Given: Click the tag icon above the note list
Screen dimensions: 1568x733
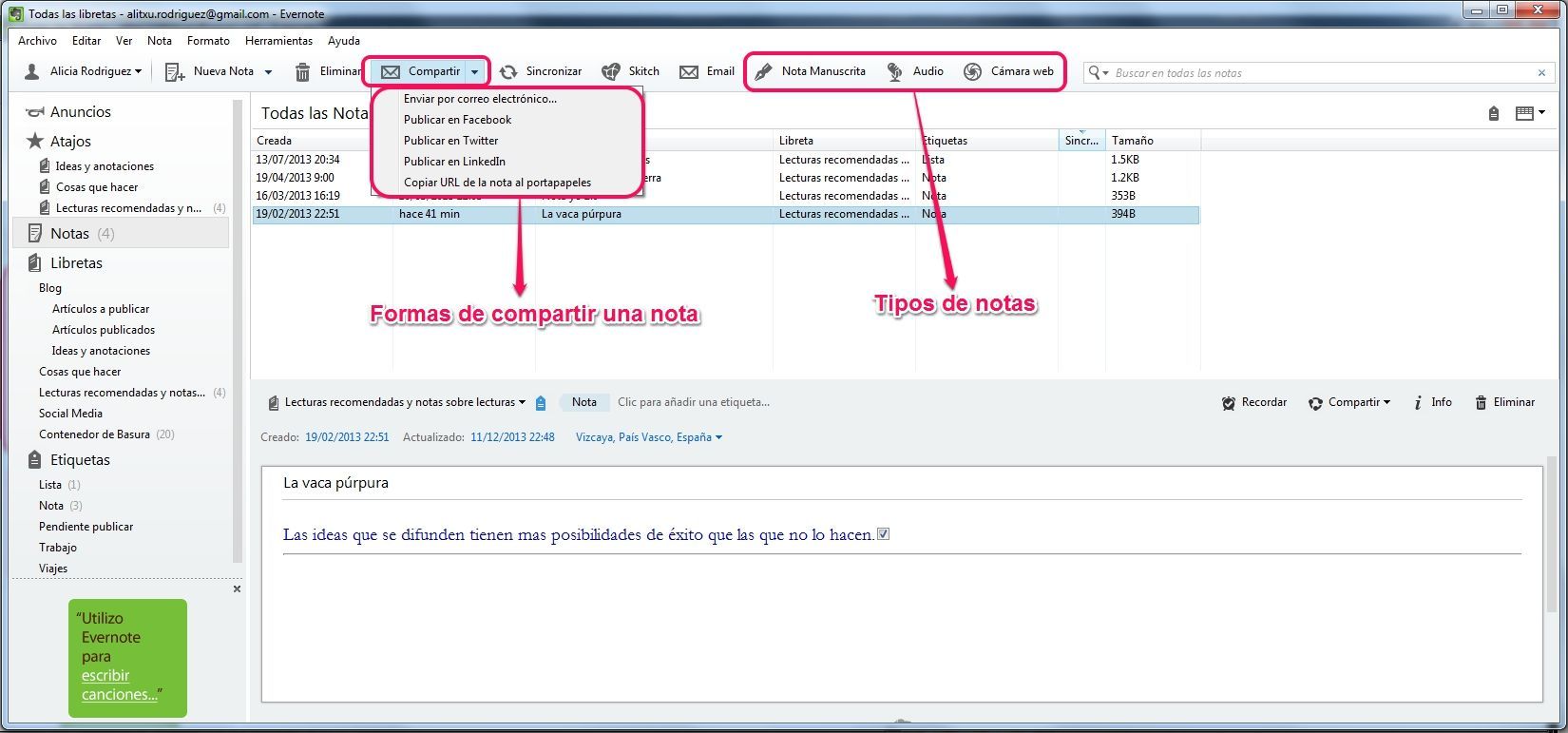Looking at the screenshot, I should [x=1493, y=113].
